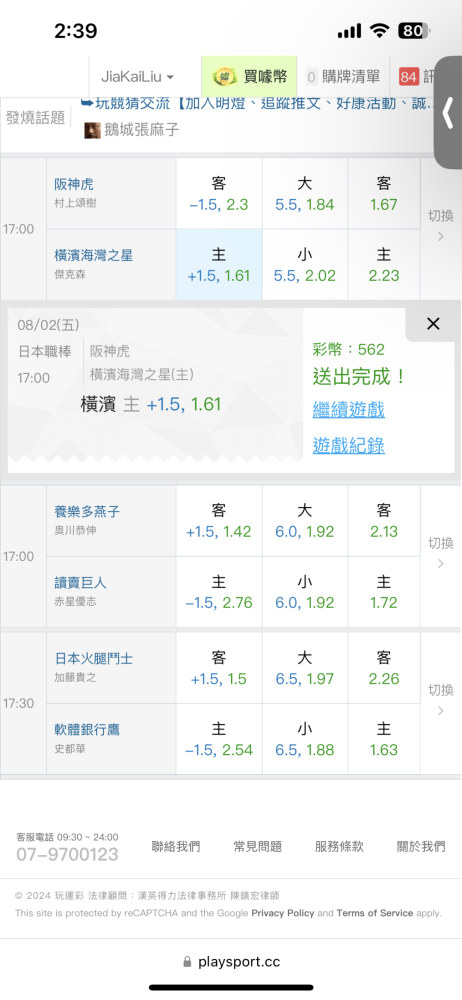Expand the side panel arrow handle
This screenshot has height=1000, width=462.
[448, 114]
